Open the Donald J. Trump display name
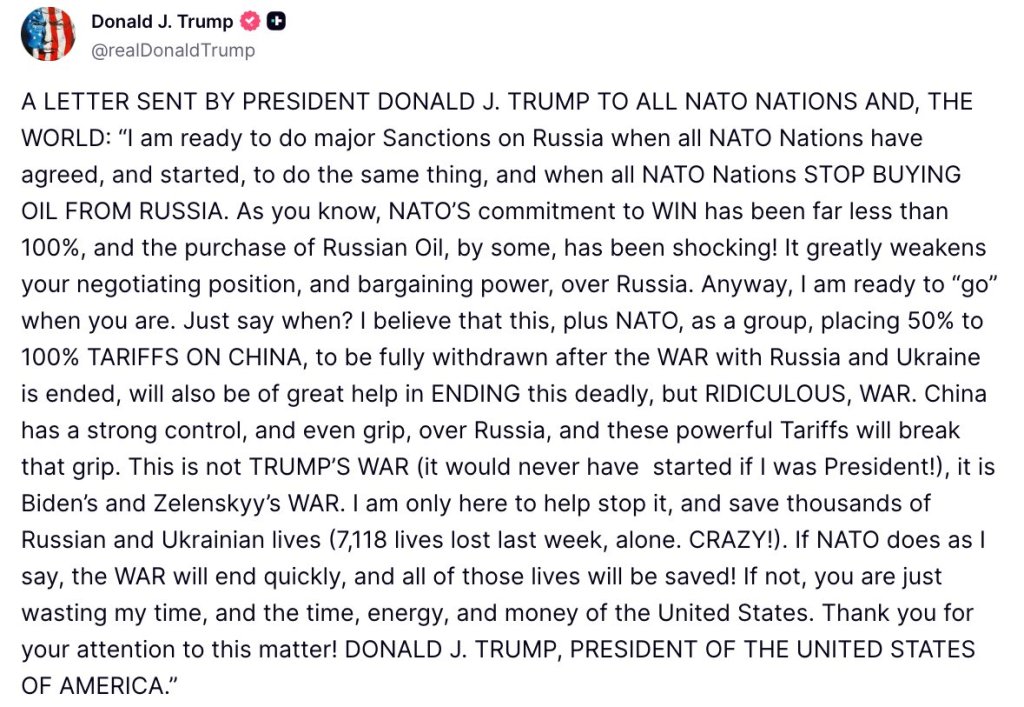The image size is (1024, 707). coord(162,22)
